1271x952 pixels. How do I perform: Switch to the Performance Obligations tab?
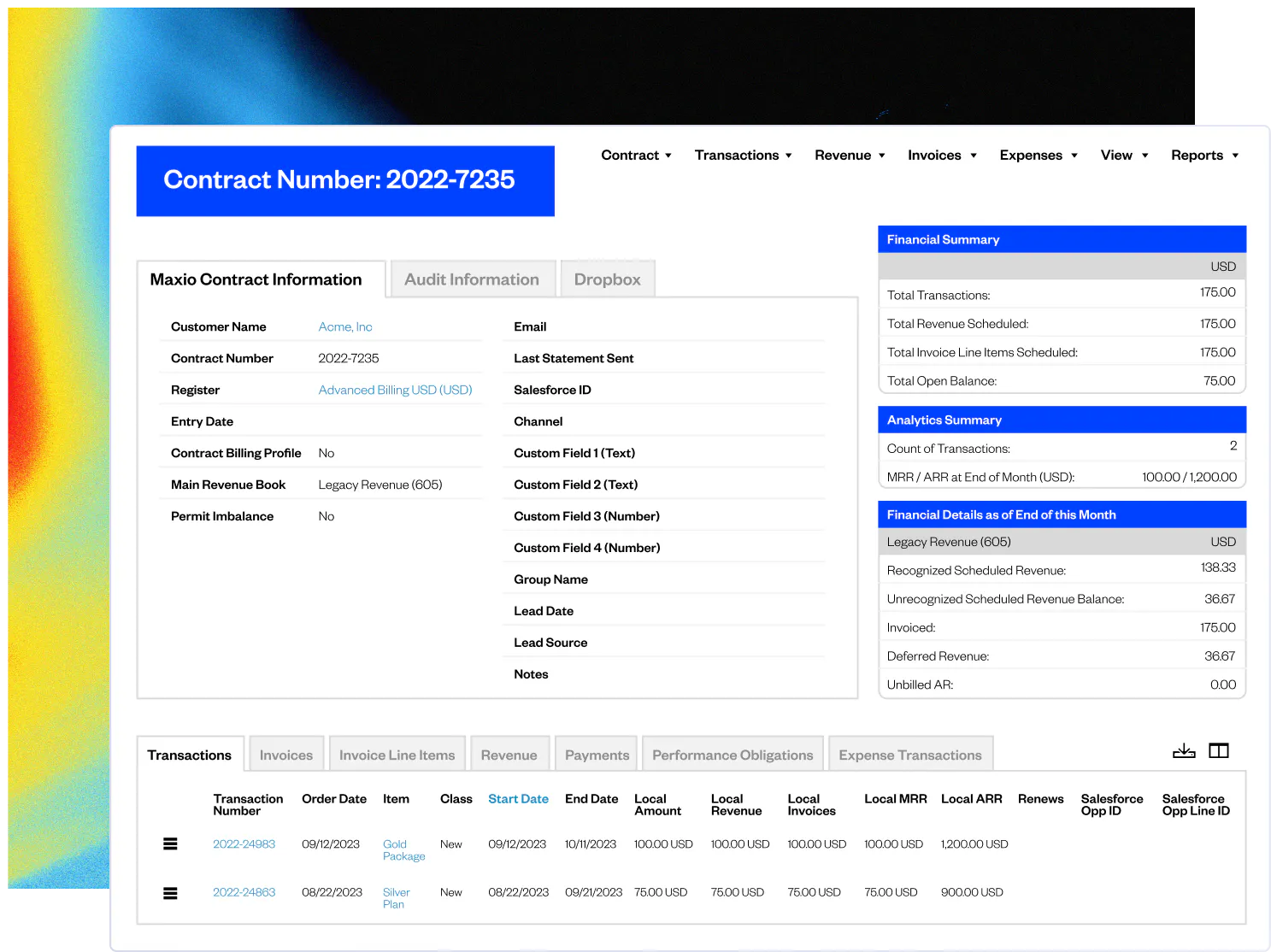coord(733,755)
